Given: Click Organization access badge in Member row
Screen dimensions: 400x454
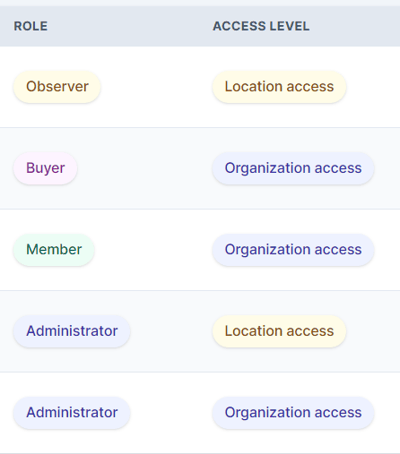Looking at the screenshot, I should [293, 250].
